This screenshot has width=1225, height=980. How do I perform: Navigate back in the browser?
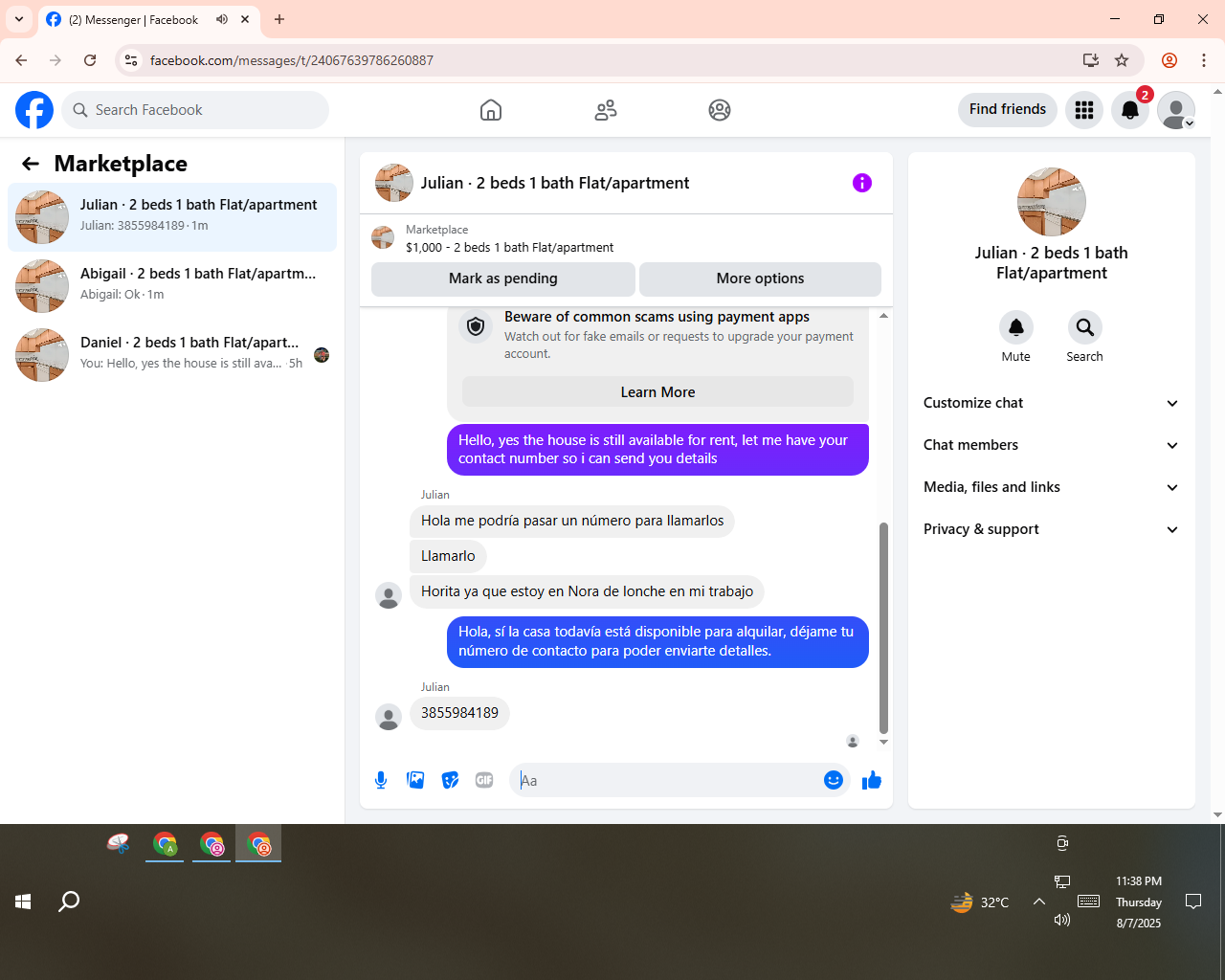pyautogui.click(x=21, y=60)
